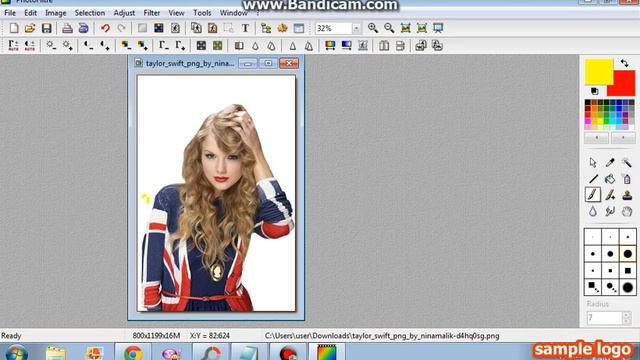Viewport: 640px width, 360px height.
Task: Save the image with floppy disk icon
Action: click(x=47, y=28)
